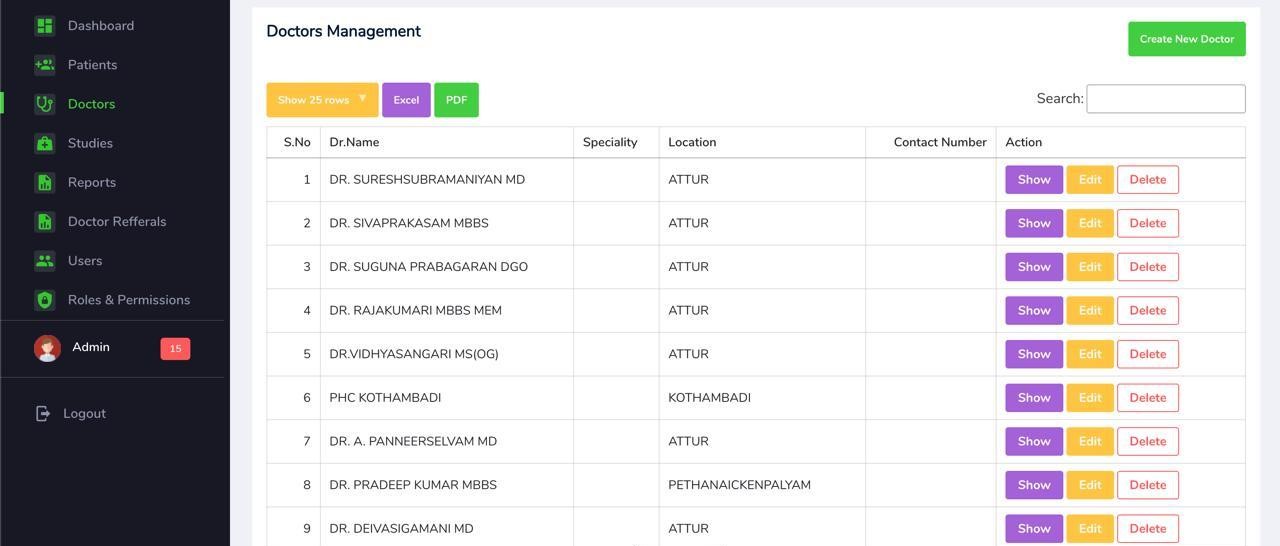Click the Doctors stethoscope icon
Viewport: 1280px width, 546px height.
pos(44,104)
